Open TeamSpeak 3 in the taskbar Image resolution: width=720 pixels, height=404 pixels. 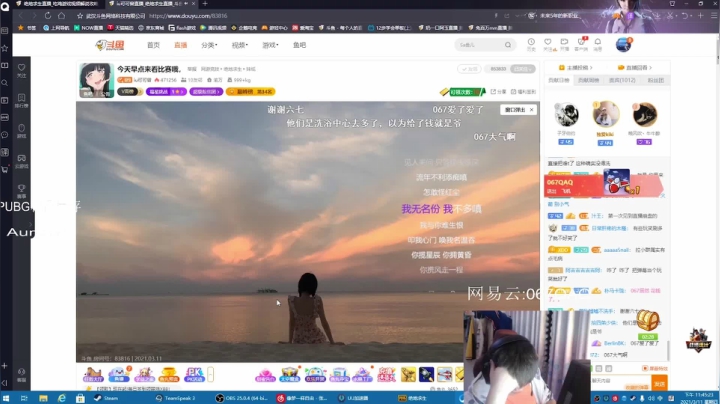[x=176, y=398]
